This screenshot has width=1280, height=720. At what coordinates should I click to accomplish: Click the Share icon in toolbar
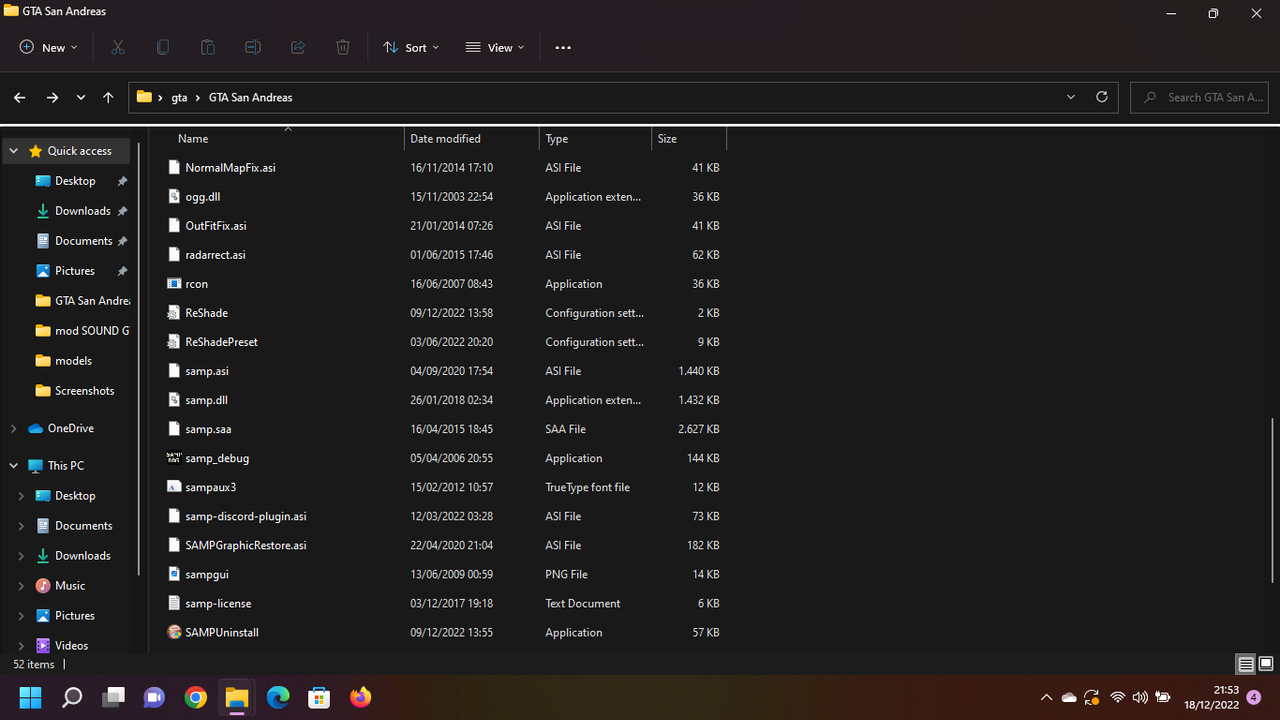click(298, 47)
